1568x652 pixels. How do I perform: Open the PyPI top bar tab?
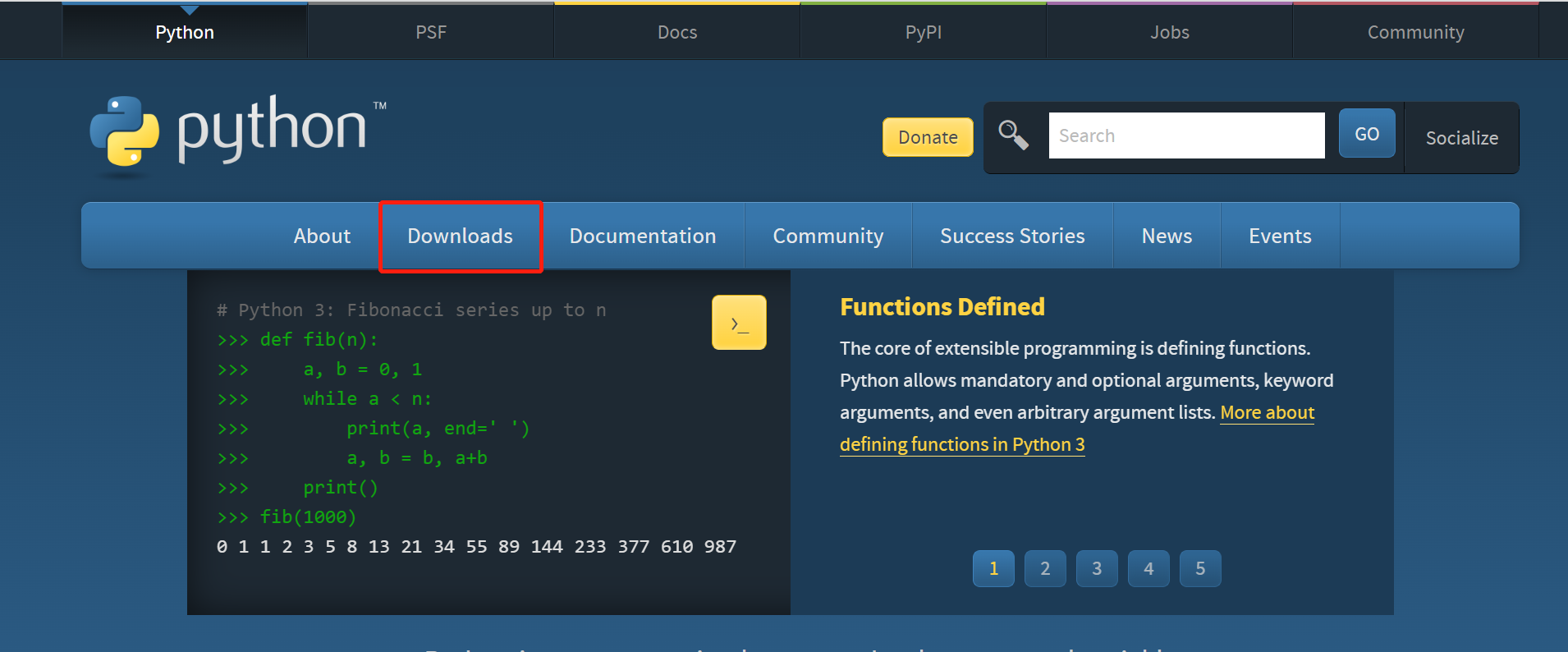924,32
